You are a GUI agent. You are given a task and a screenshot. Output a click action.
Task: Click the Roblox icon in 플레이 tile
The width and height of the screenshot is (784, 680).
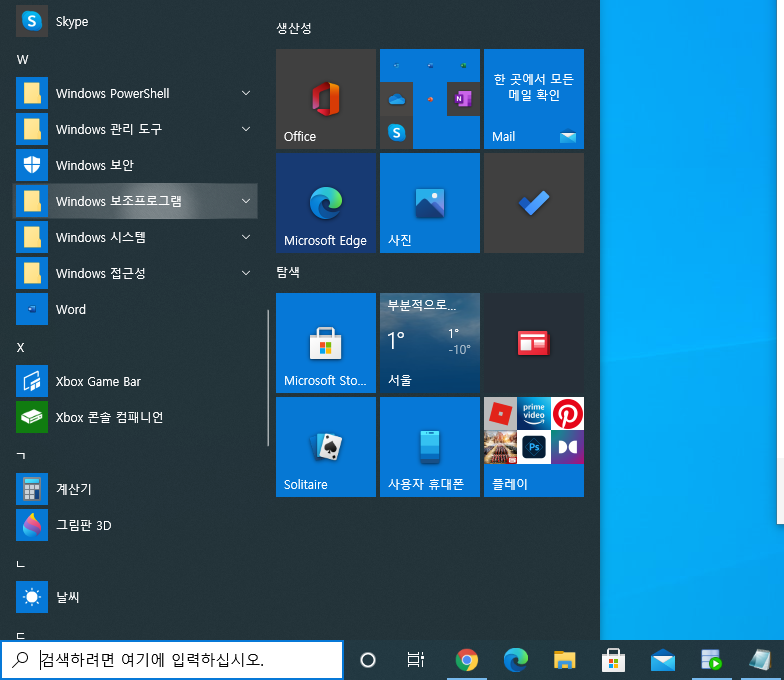tap(500, 414)
